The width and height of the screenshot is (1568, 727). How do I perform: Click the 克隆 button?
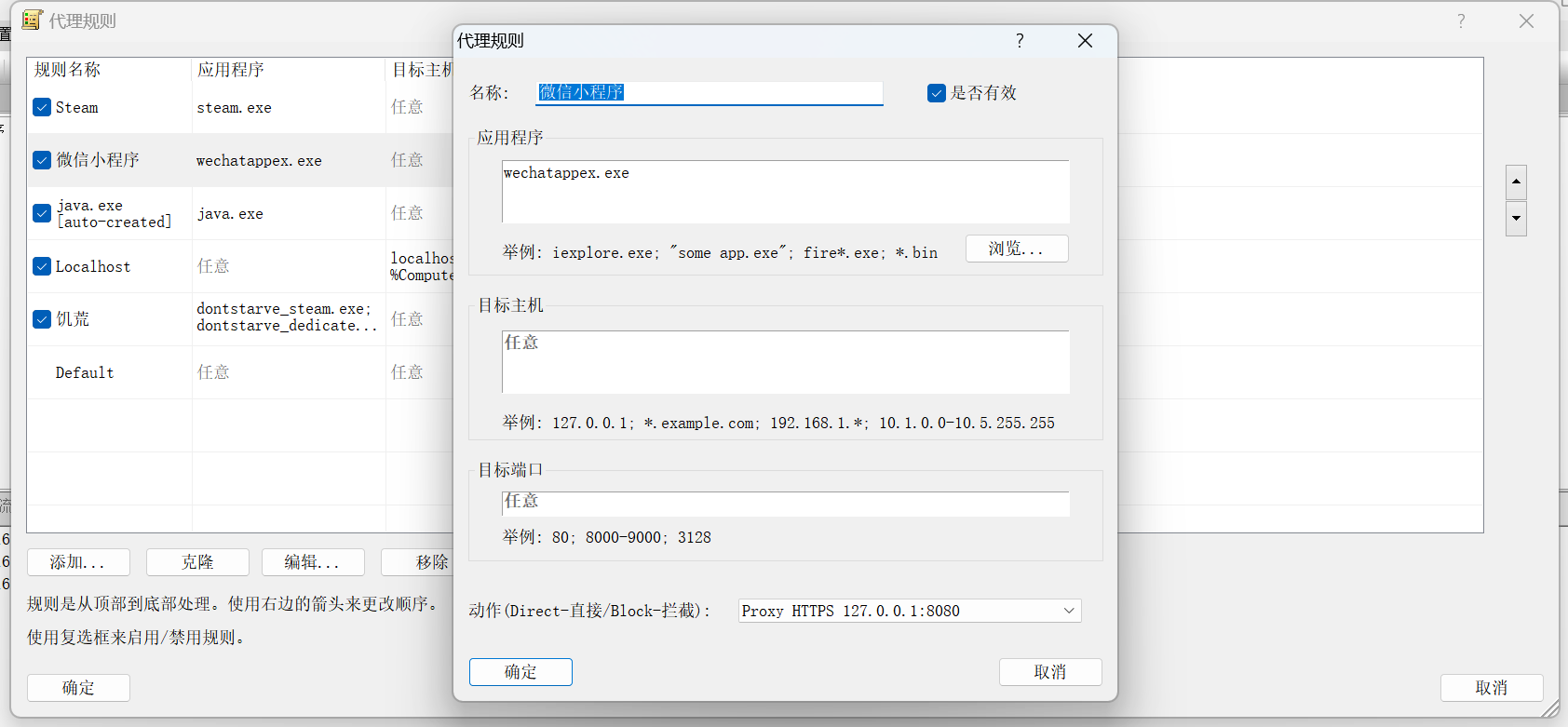point(197,562)
